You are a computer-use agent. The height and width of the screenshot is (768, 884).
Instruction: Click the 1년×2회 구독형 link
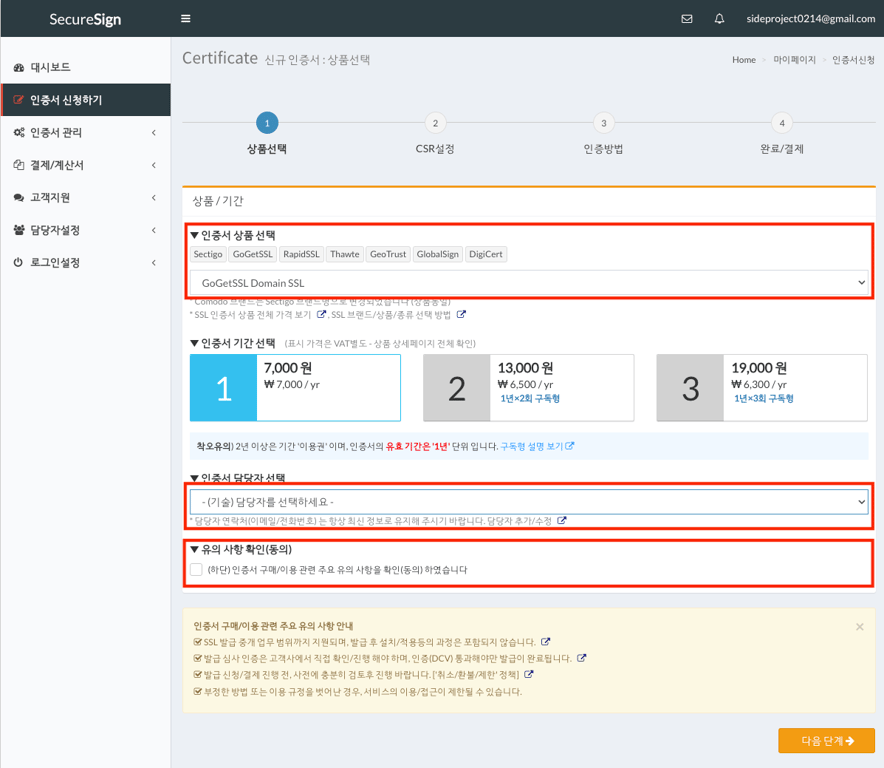530,399
